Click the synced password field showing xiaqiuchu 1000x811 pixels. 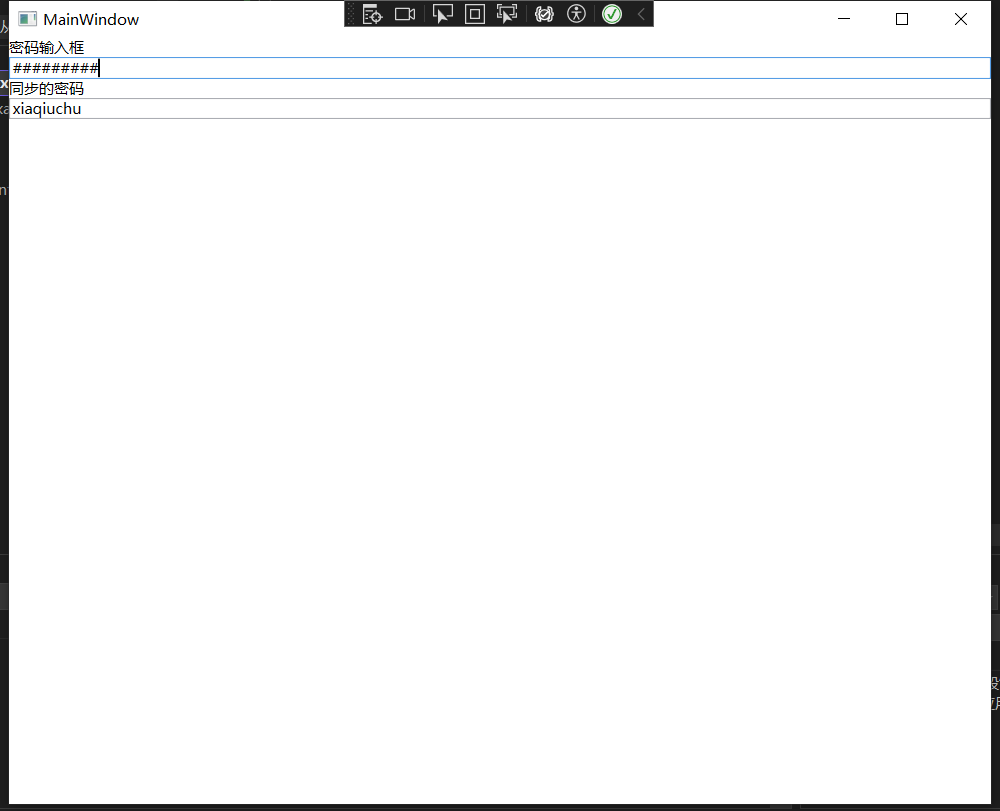(499, 108)
